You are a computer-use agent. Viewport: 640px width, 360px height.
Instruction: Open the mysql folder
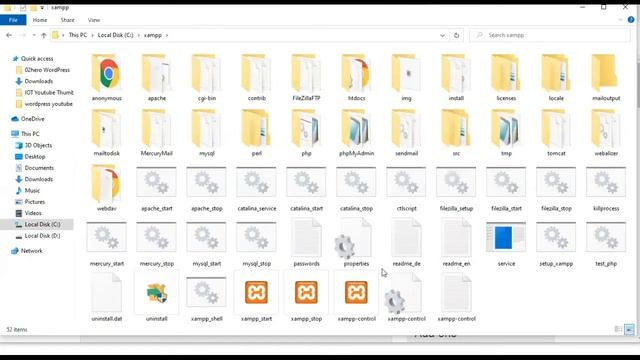207,133
